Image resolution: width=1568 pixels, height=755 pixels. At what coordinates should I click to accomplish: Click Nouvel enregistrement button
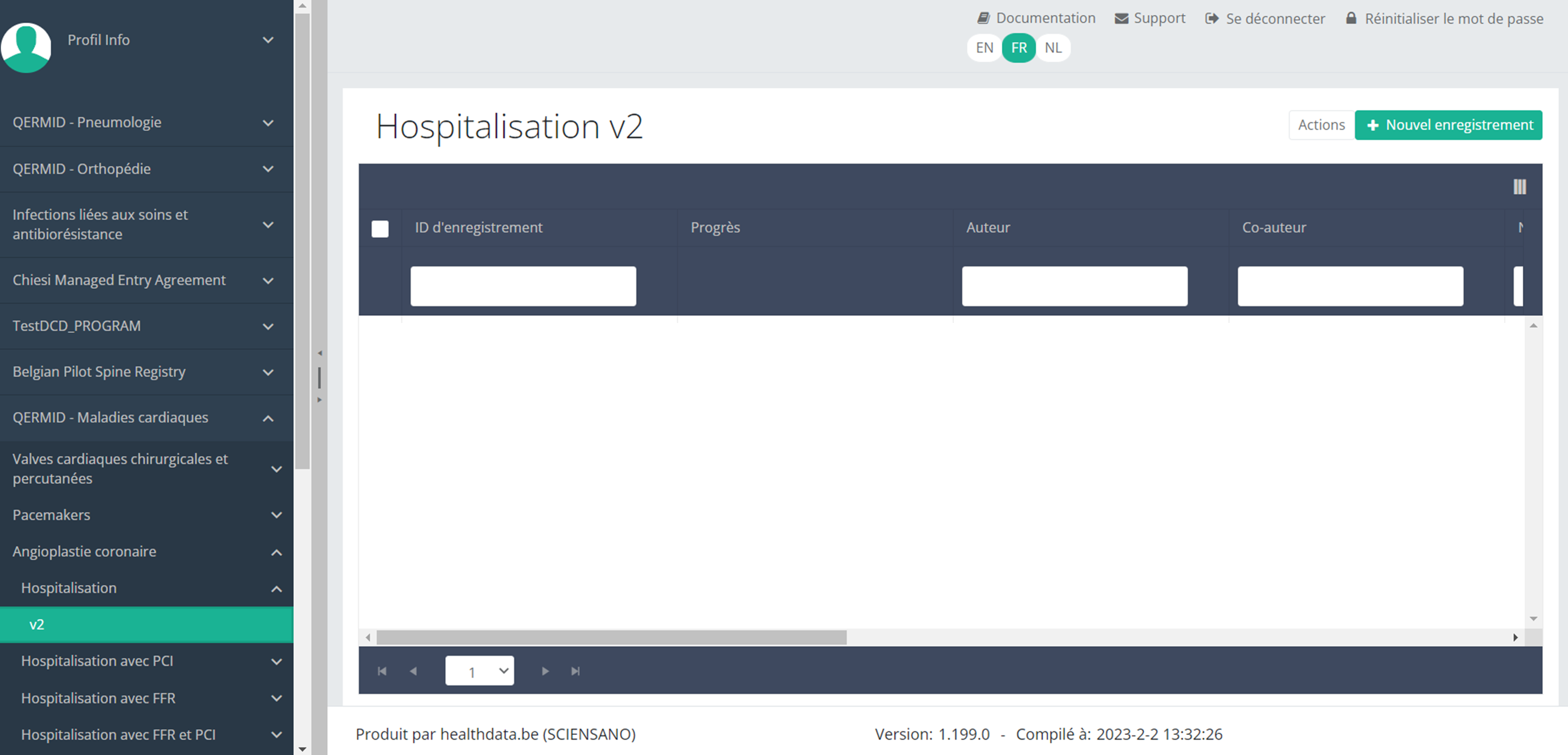tap(1448, 125)
